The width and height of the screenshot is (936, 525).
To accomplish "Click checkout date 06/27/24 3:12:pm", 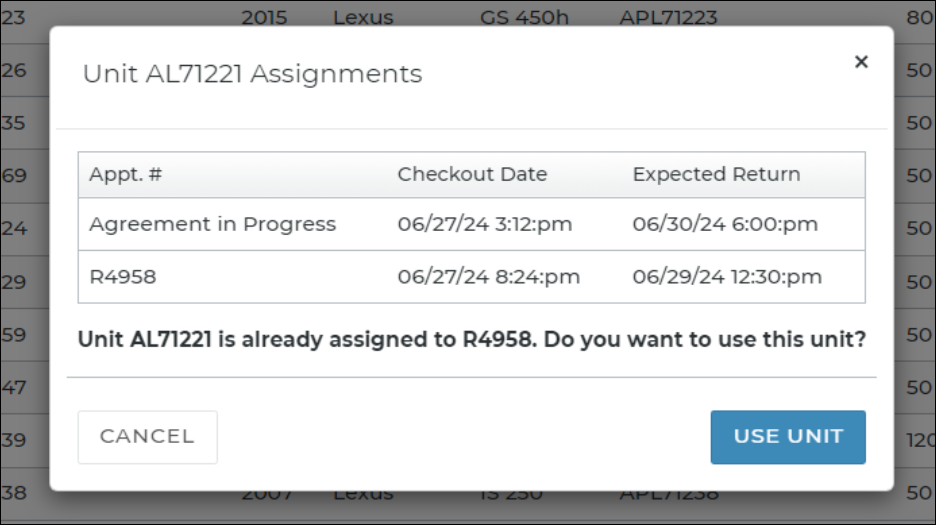I will (485, 224).
